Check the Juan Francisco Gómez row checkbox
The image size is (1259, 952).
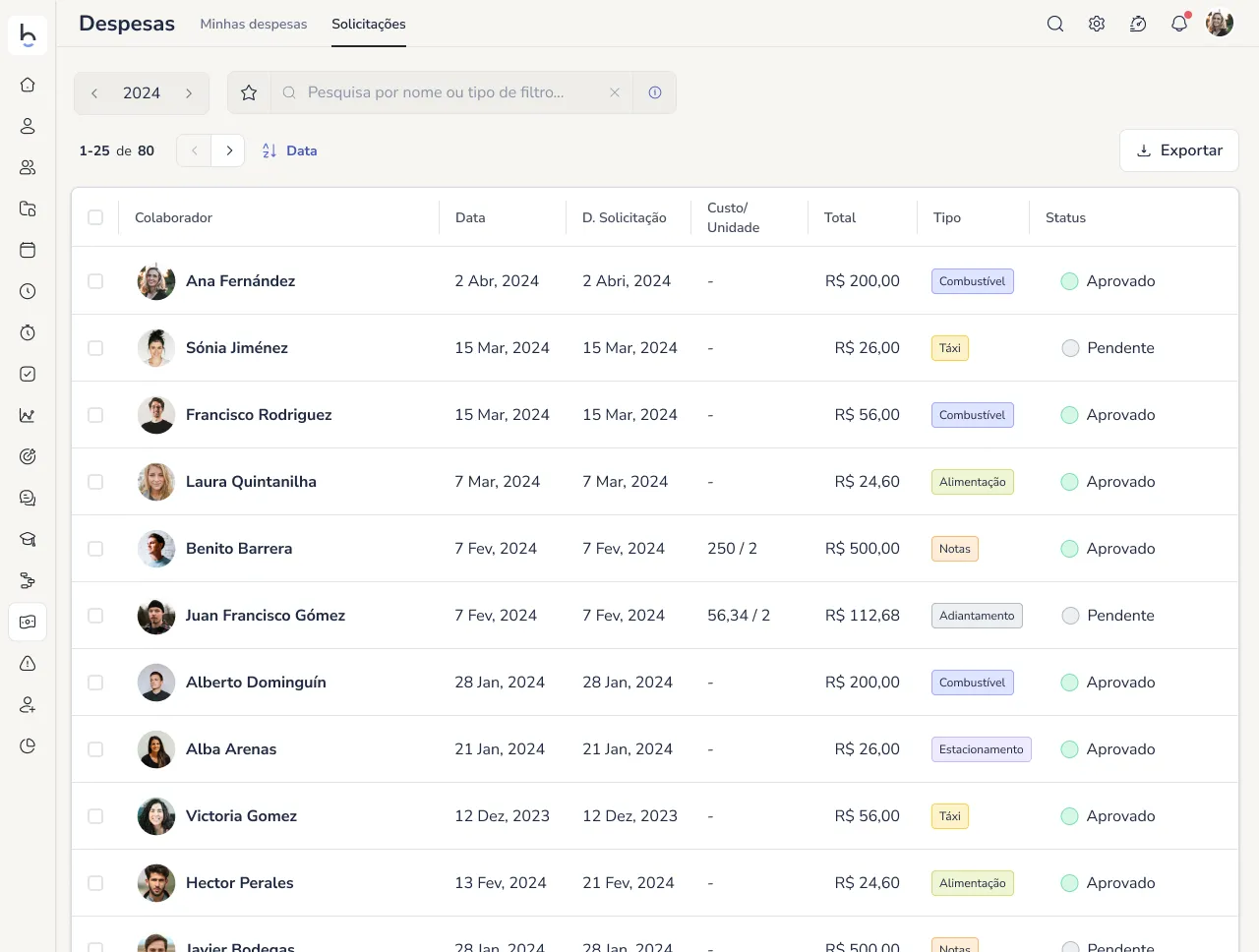[95, 616]
